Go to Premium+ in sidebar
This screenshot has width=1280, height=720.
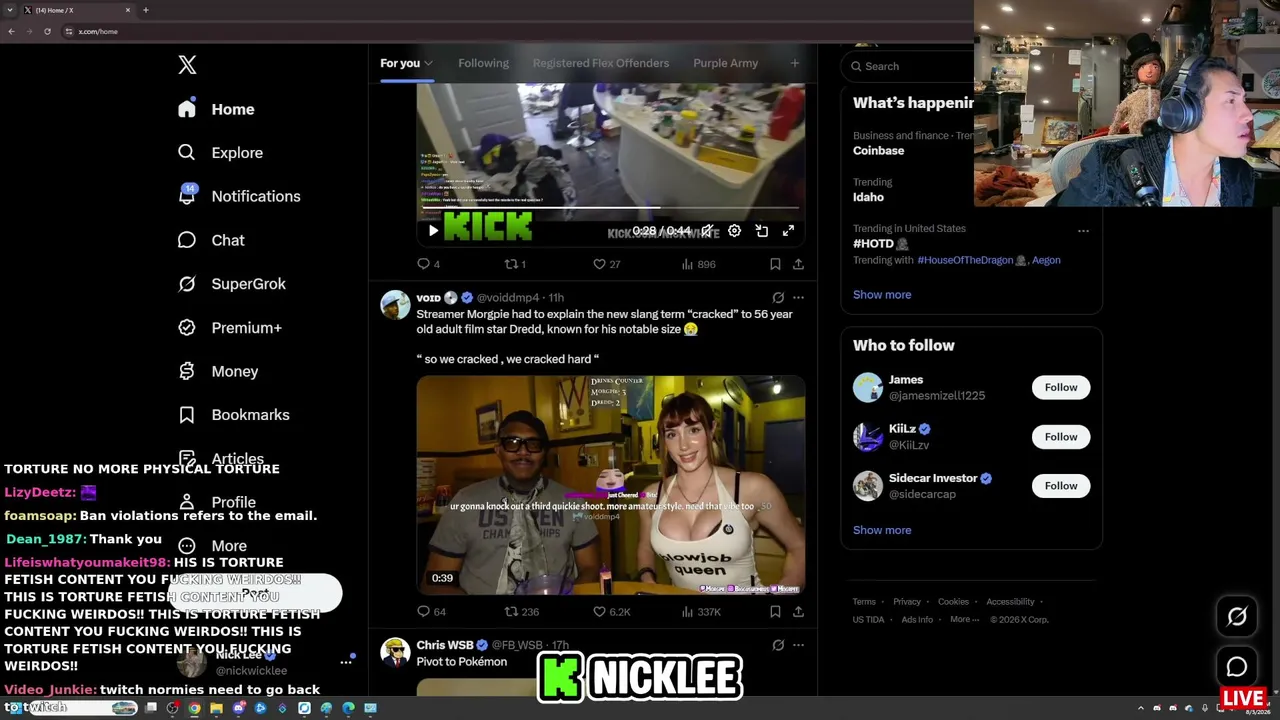230,328
